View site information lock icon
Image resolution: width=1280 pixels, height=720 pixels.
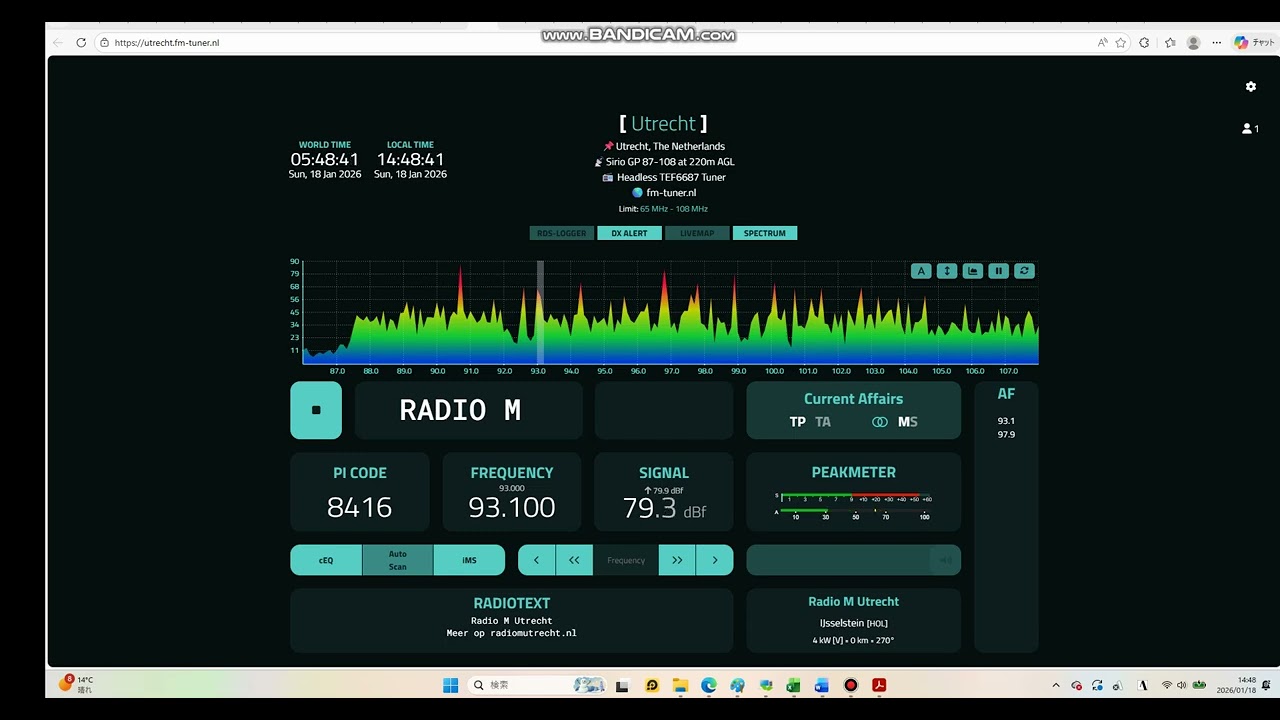[104, 43]
